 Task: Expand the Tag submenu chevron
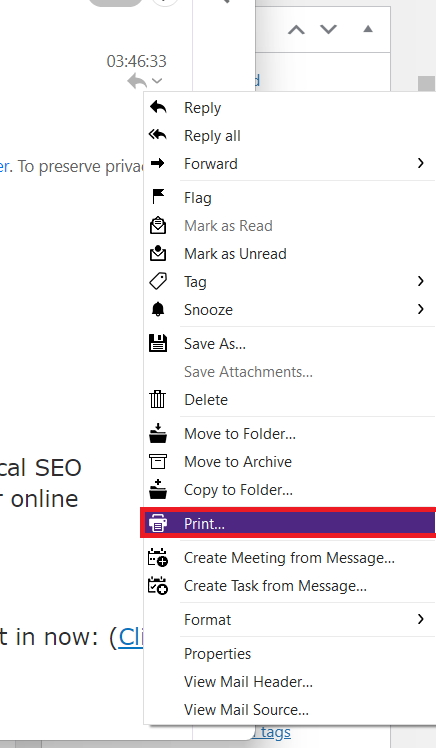pos(420,281)
